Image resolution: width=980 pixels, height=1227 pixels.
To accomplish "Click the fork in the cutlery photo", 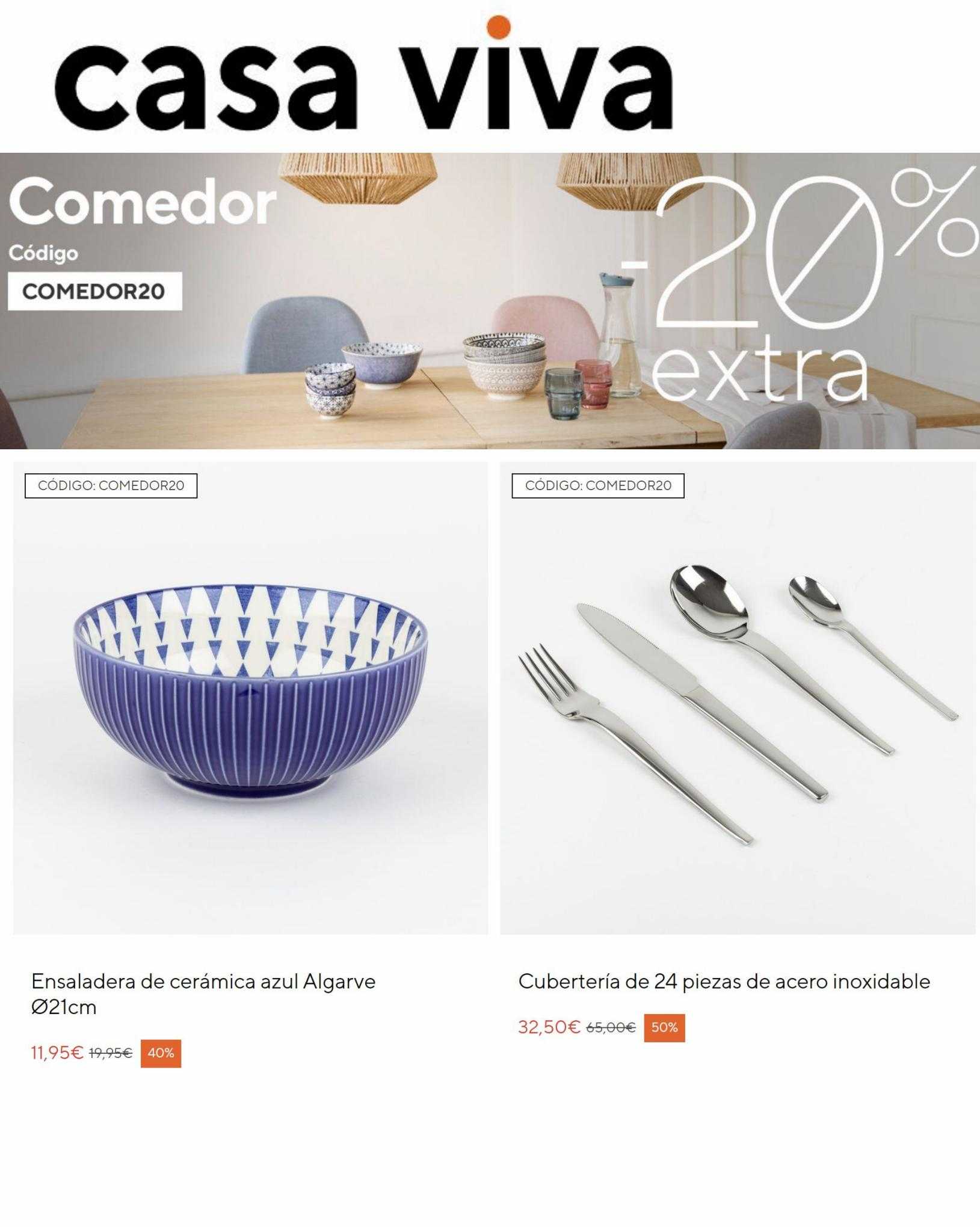I will pyautogui.click(x=635, y=743).
